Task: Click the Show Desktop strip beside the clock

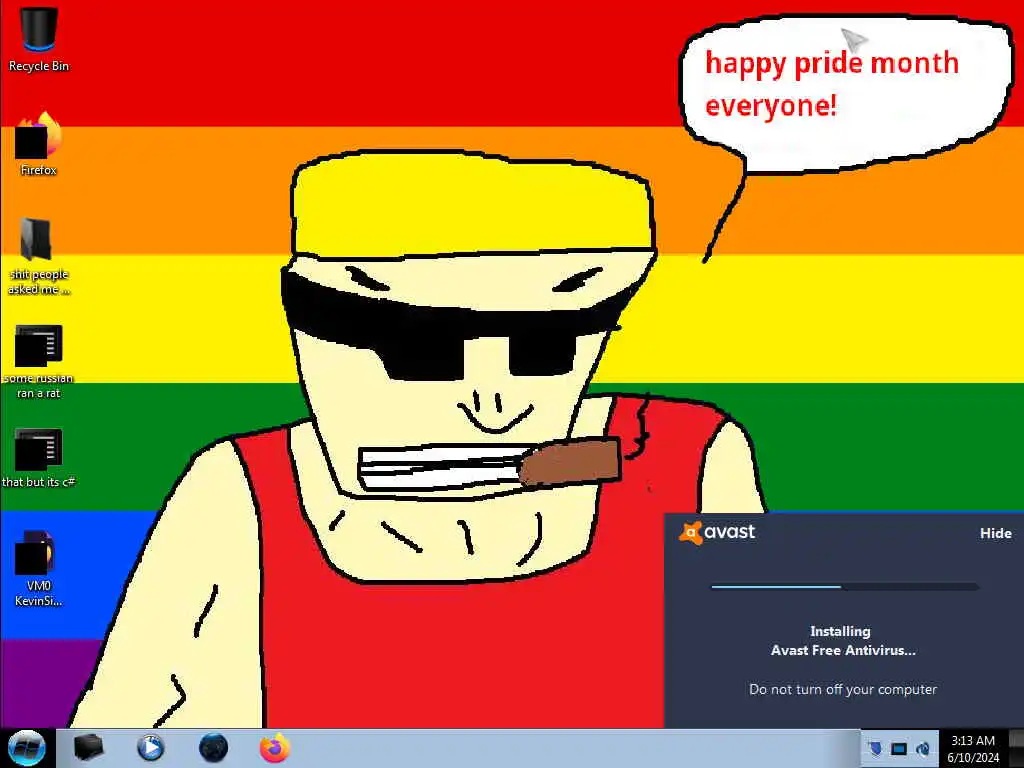Action: [x=1016, y=748]
